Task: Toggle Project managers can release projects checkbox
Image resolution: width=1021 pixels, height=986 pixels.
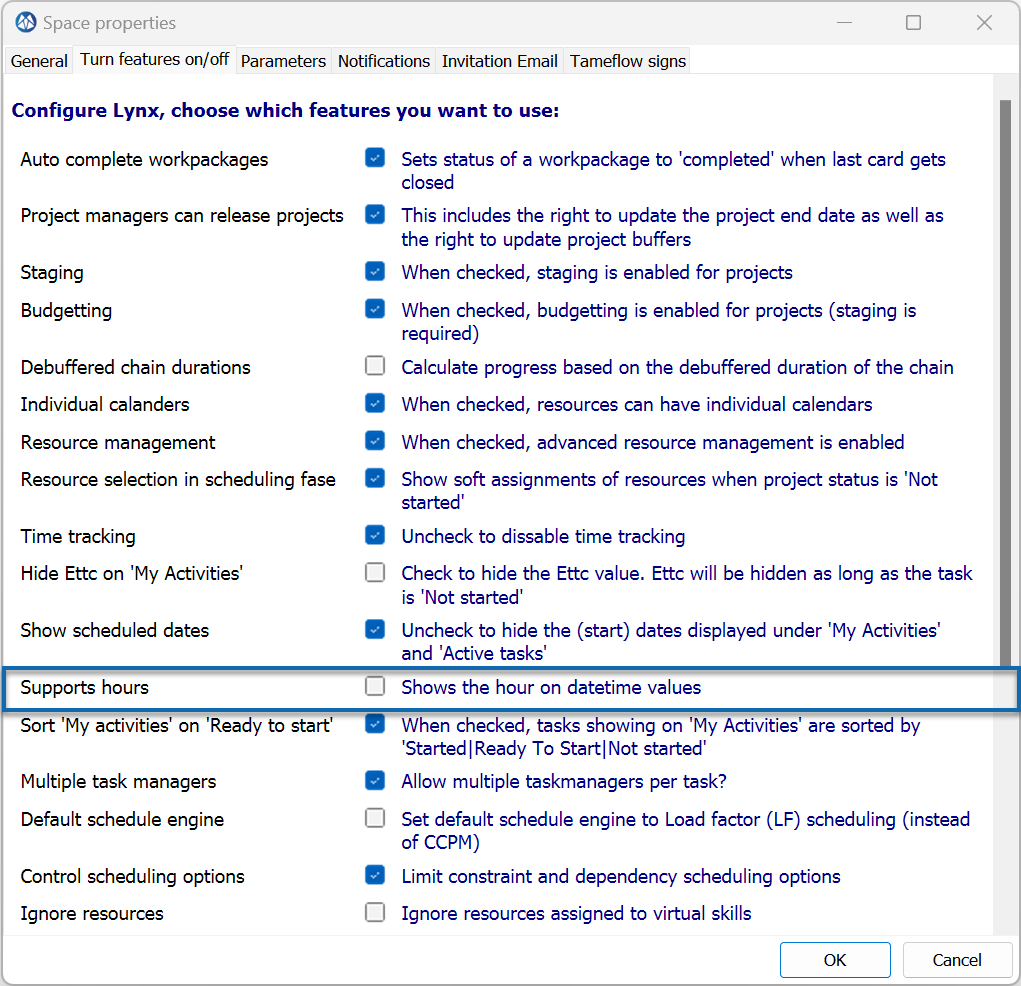Action: click(x=375, y=214)
